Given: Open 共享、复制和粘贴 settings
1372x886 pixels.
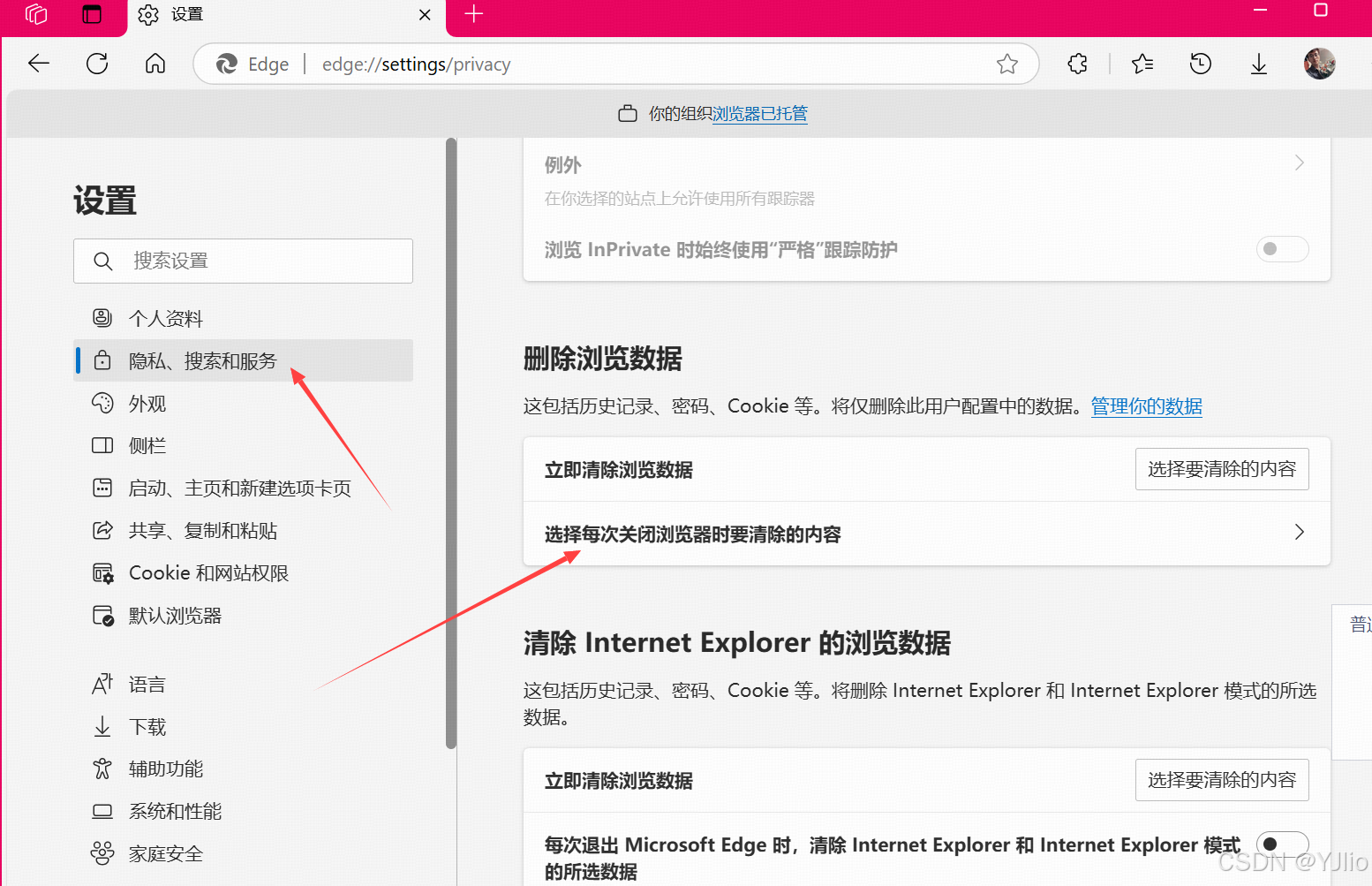Looking at the screenshot, I should tap(243, 531).
